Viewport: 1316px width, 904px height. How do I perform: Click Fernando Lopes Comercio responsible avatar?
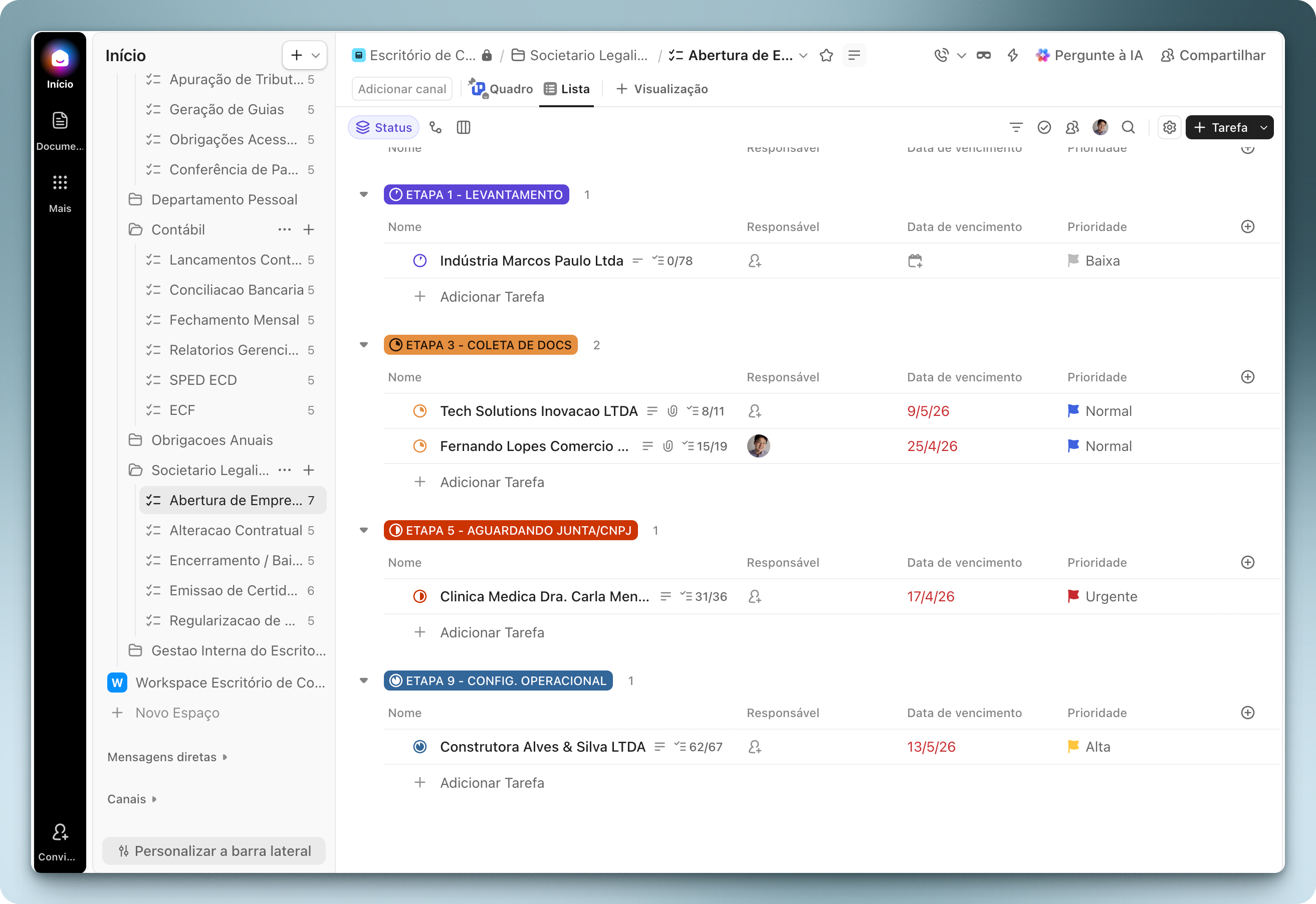758,446
